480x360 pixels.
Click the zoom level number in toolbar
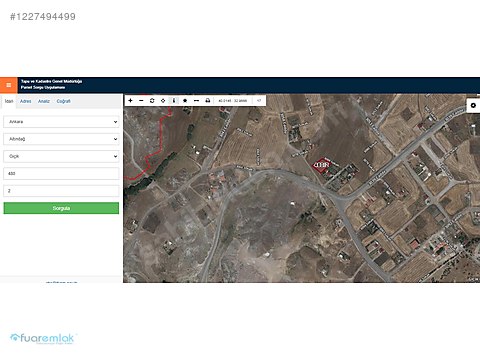[259, 100]
